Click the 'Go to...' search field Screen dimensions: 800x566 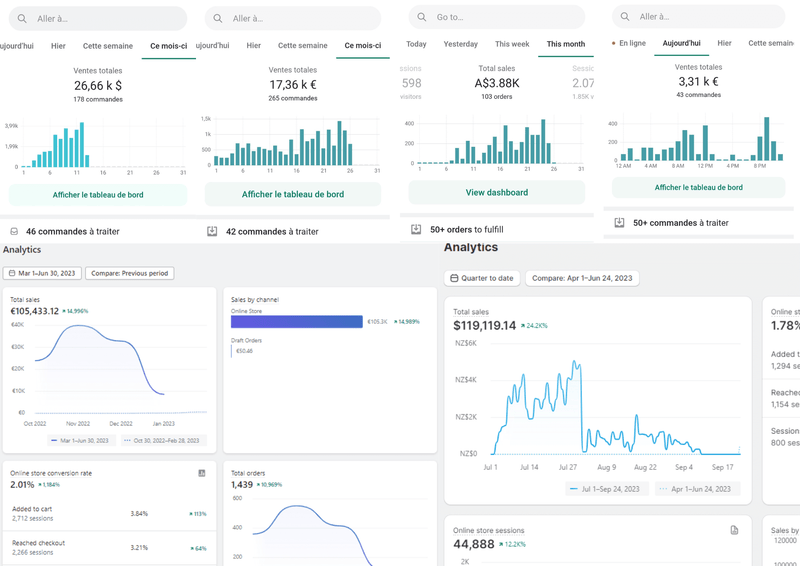point(500,17)
